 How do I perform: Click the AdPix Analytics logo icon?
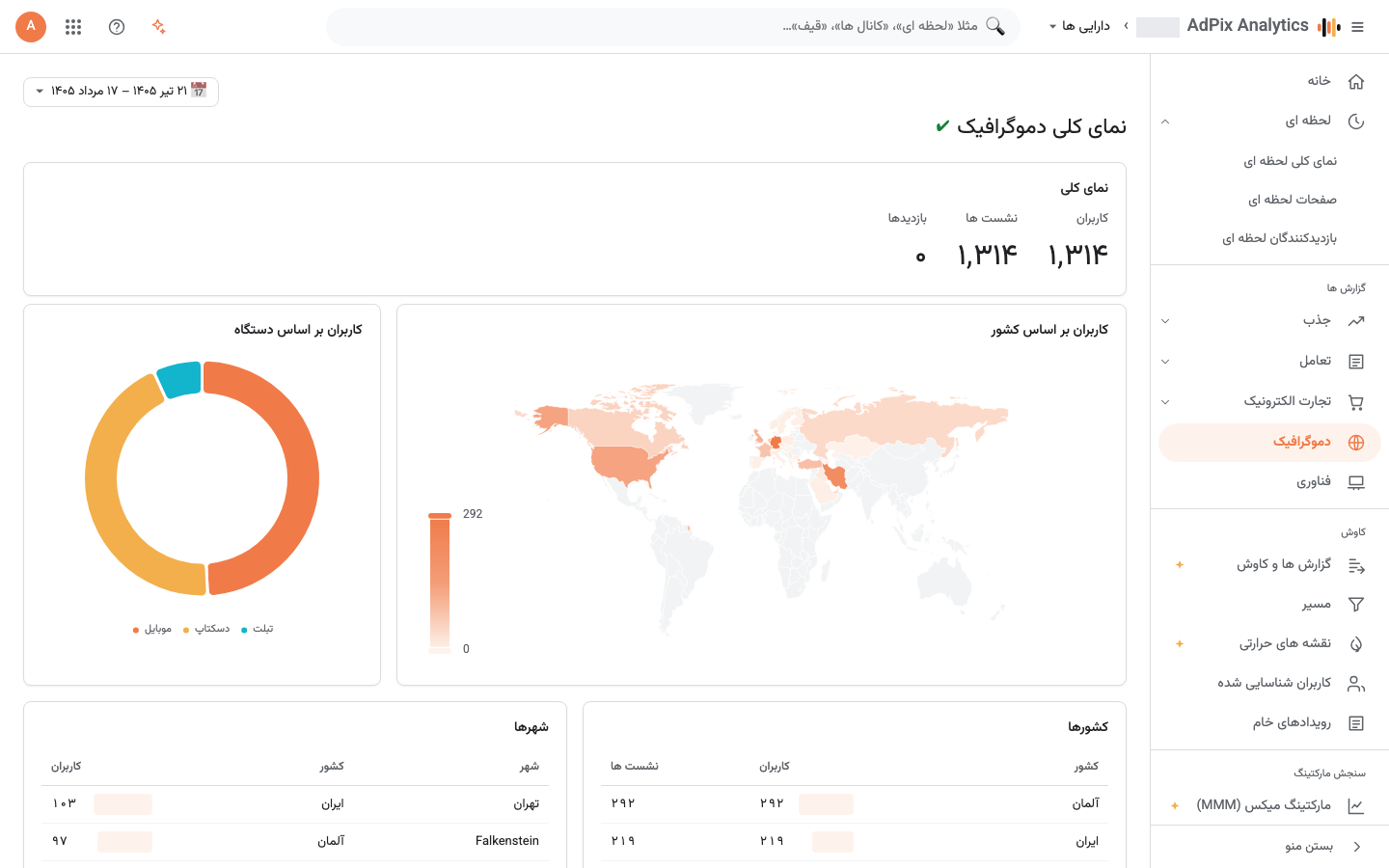pos(1329,27)
